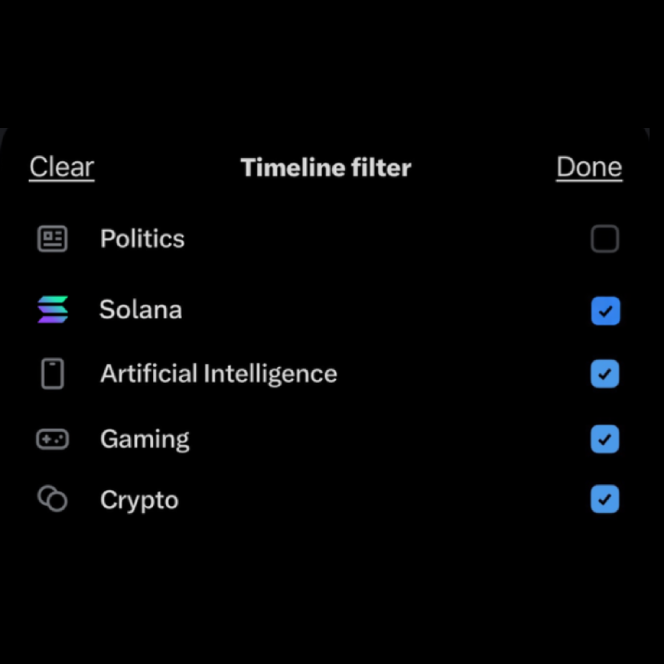Tap Done to apply the filter
The image size is (664, 664).
[x=589, y=167]
